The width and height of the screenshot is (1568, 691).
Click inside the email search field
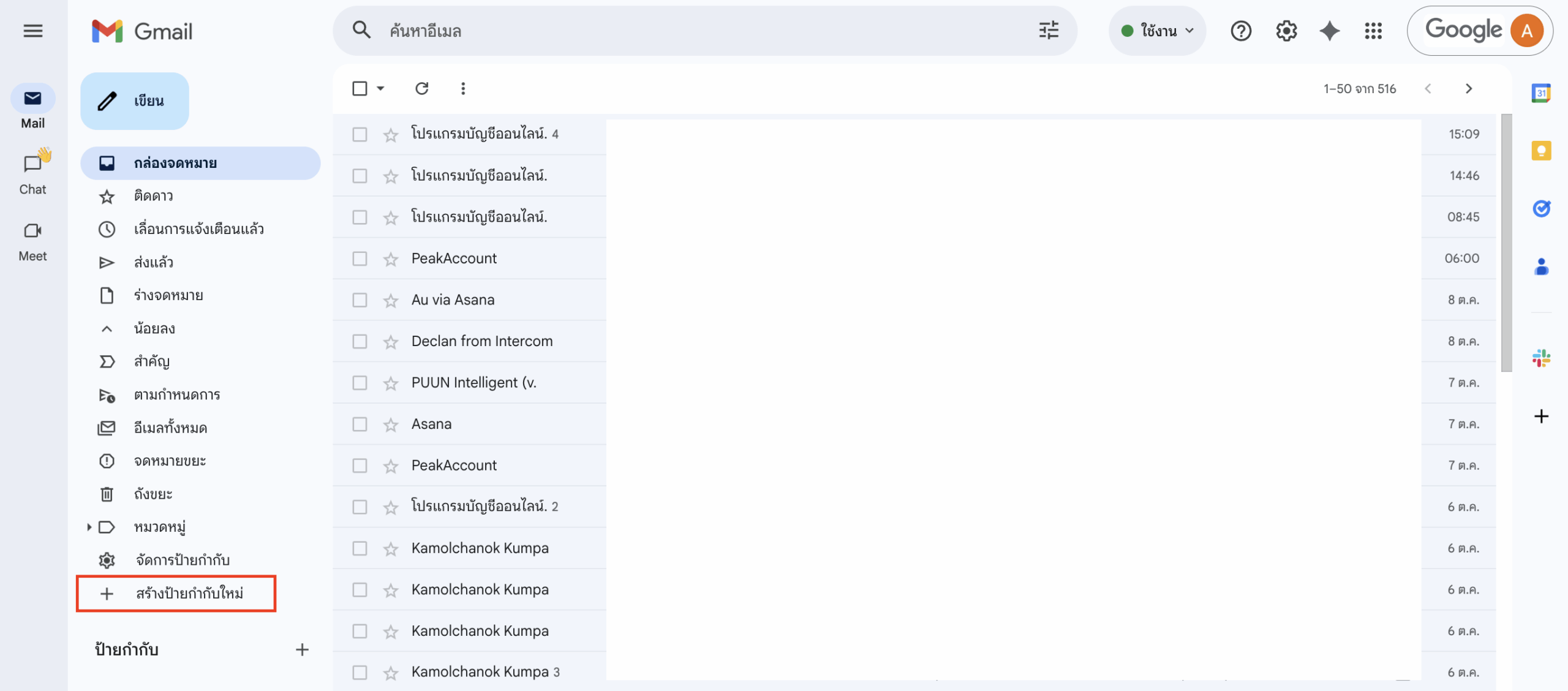674,31
